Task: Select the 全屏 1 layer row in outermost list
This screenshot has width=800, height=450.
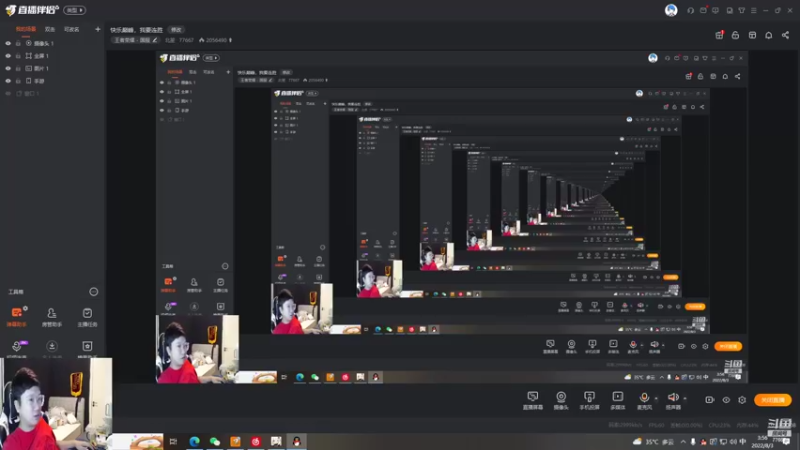Action: coord(53,56)
